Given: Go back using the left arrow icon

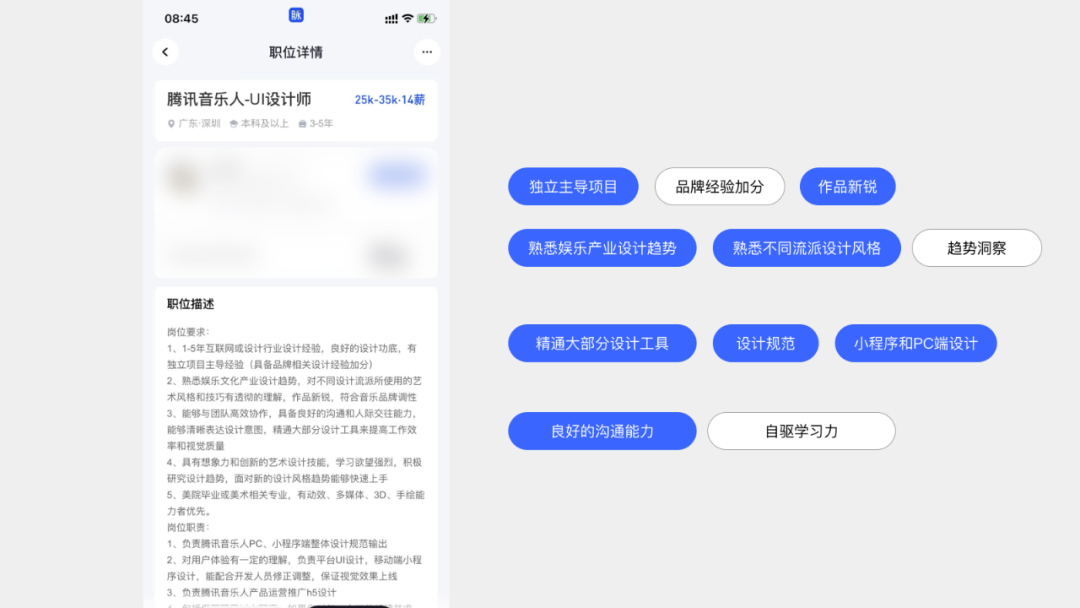Looking at the screenshot, I should (165, 52).
